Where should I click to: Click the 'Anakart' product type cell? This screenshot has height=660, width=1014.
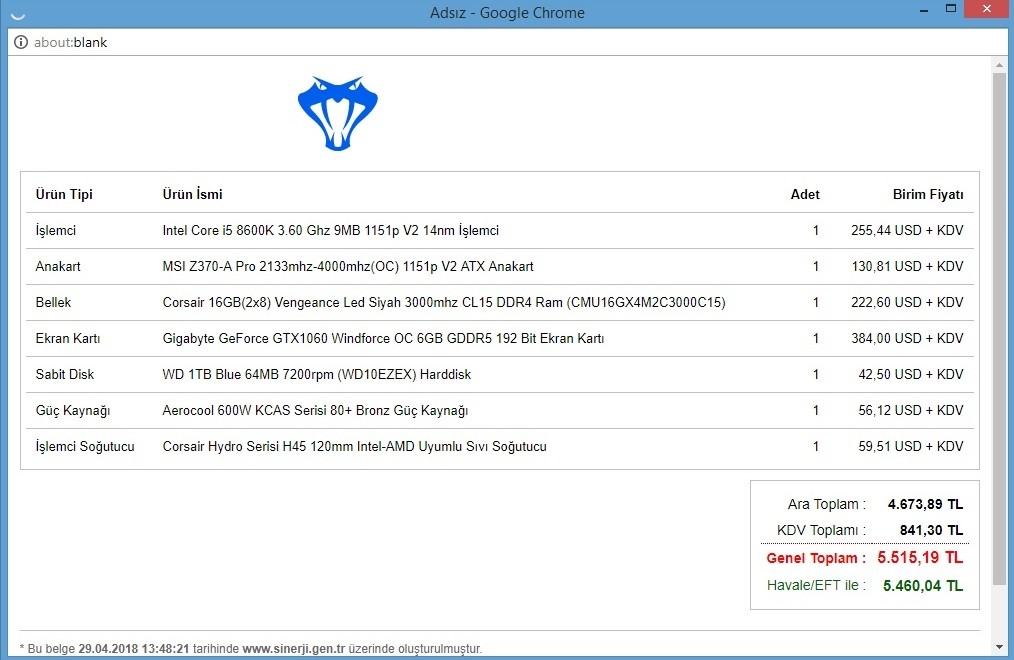(58, 266)
